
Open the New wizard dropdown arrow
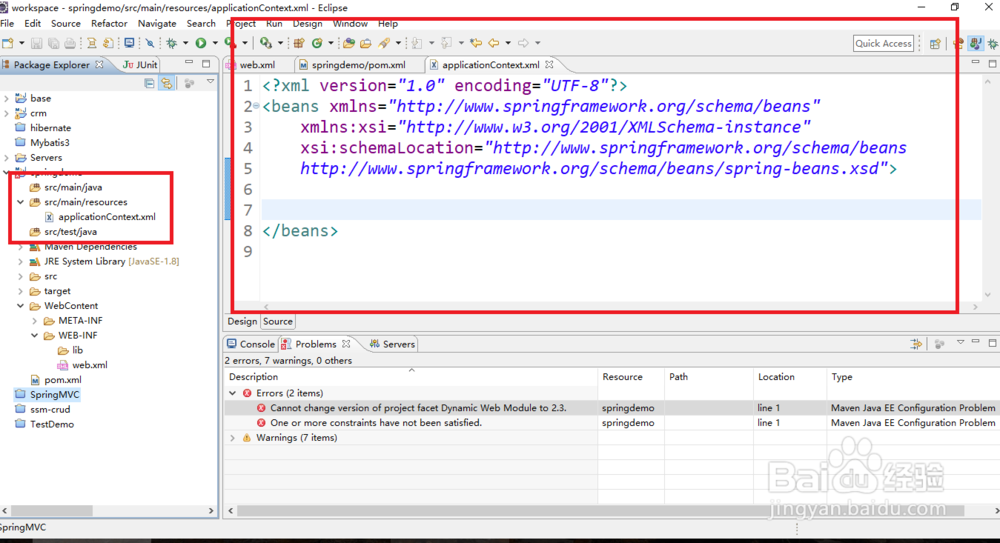(x=22, y=43)
